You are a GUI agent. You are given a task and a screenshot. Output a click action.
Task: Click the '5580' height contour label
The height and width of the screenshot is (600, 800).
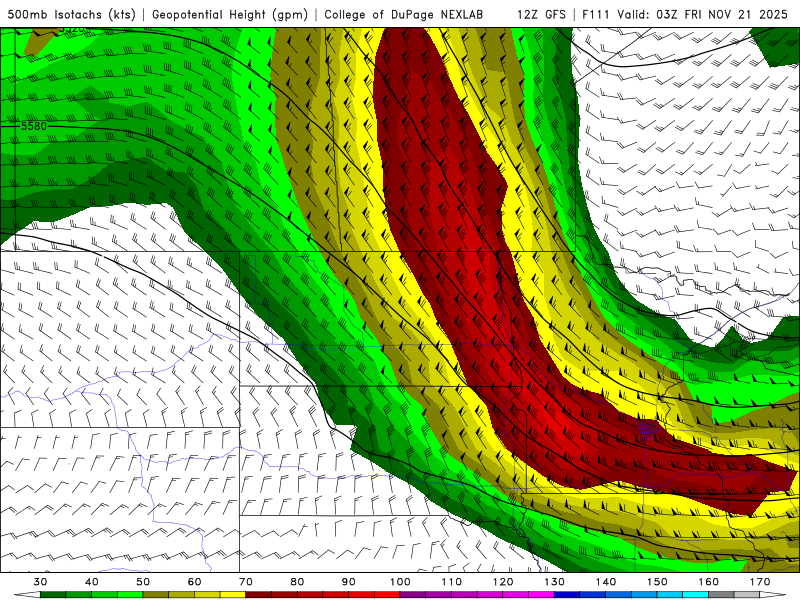pos(34,126)
